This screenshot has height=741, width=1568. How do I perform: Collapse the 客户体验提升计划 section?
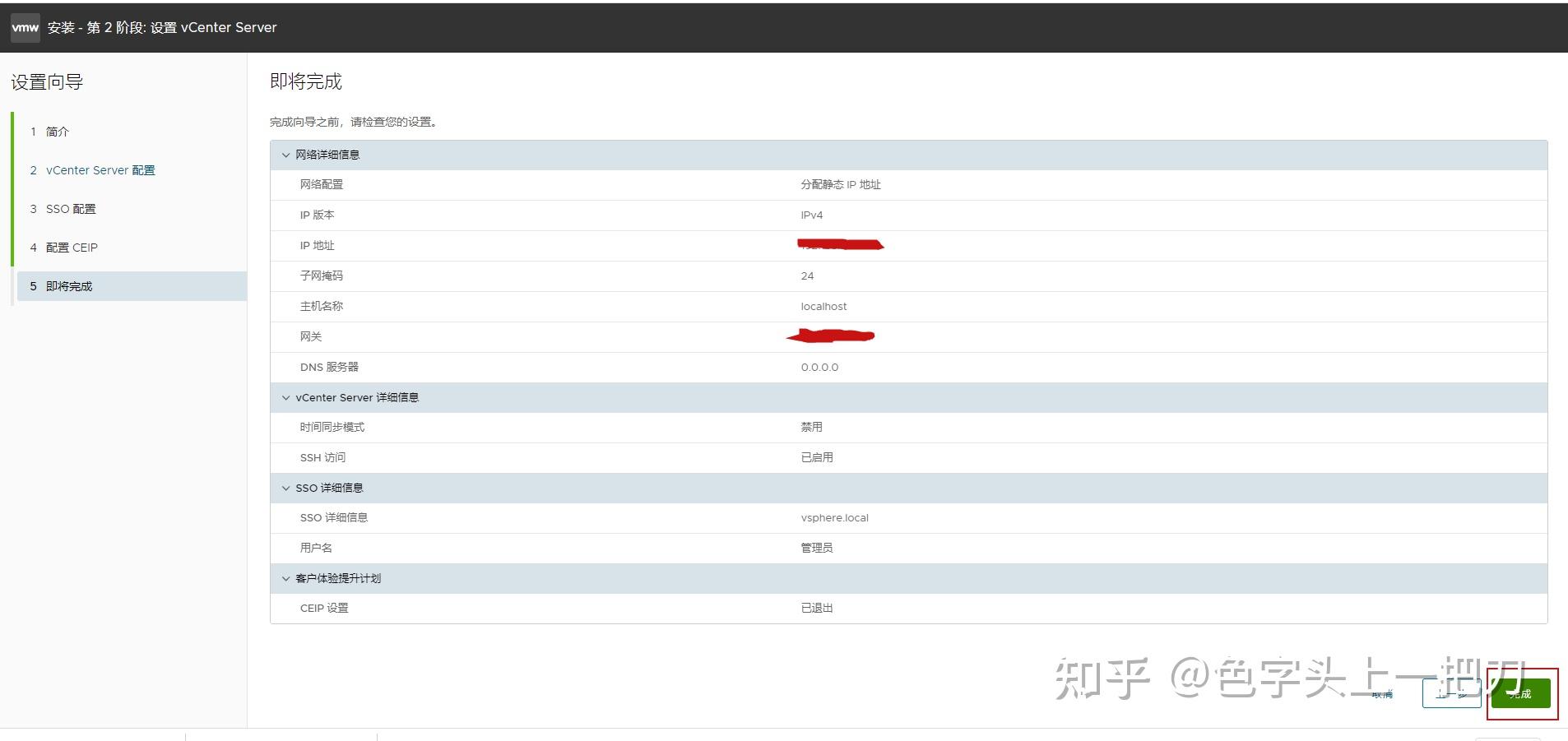[286, 578]
